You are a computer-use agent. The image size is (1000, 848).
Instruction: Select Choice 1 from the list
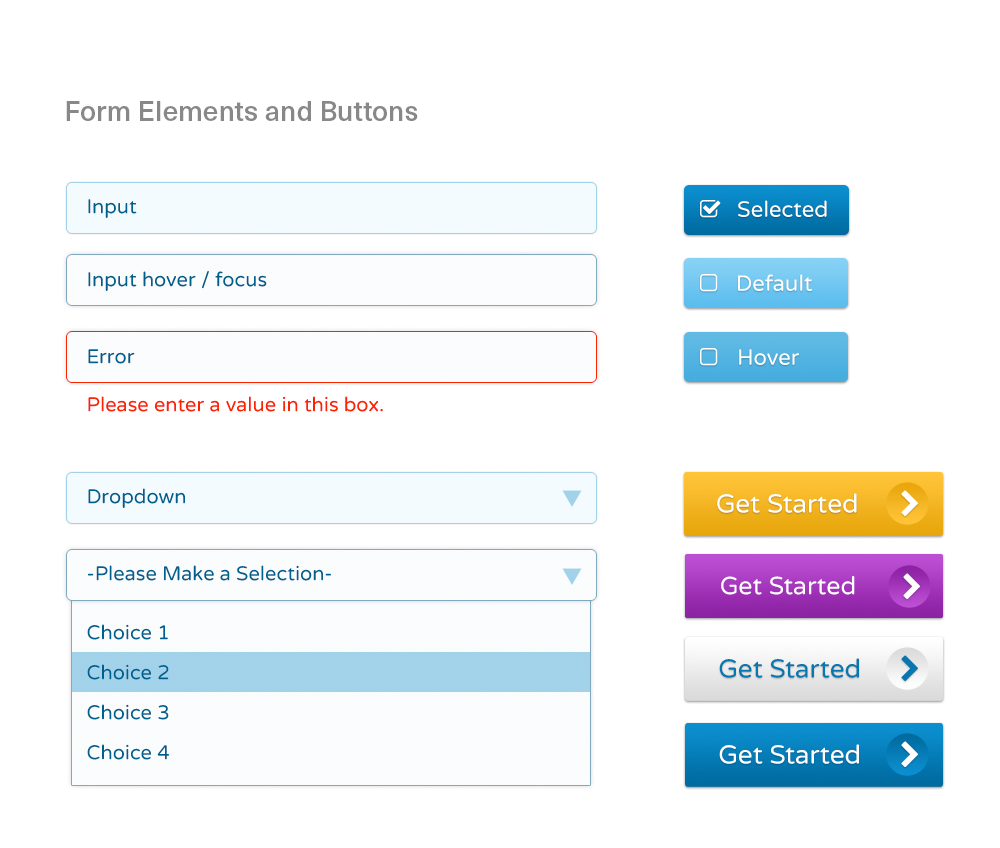click(x=331, y=632)
